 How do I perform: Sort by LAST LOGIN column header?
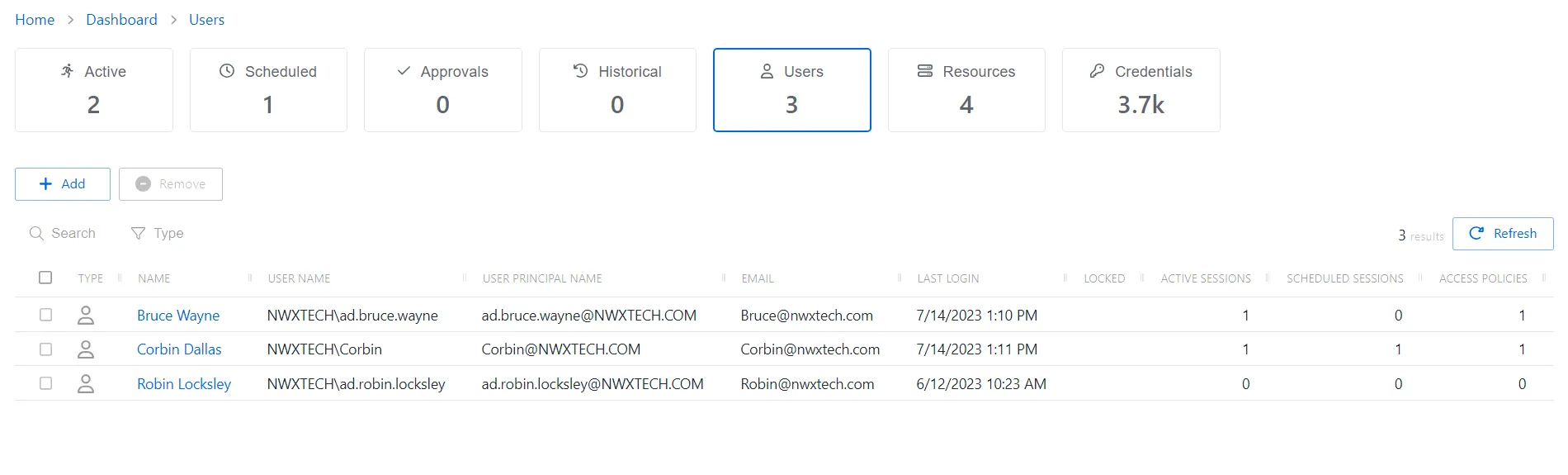tap(948, 278)
